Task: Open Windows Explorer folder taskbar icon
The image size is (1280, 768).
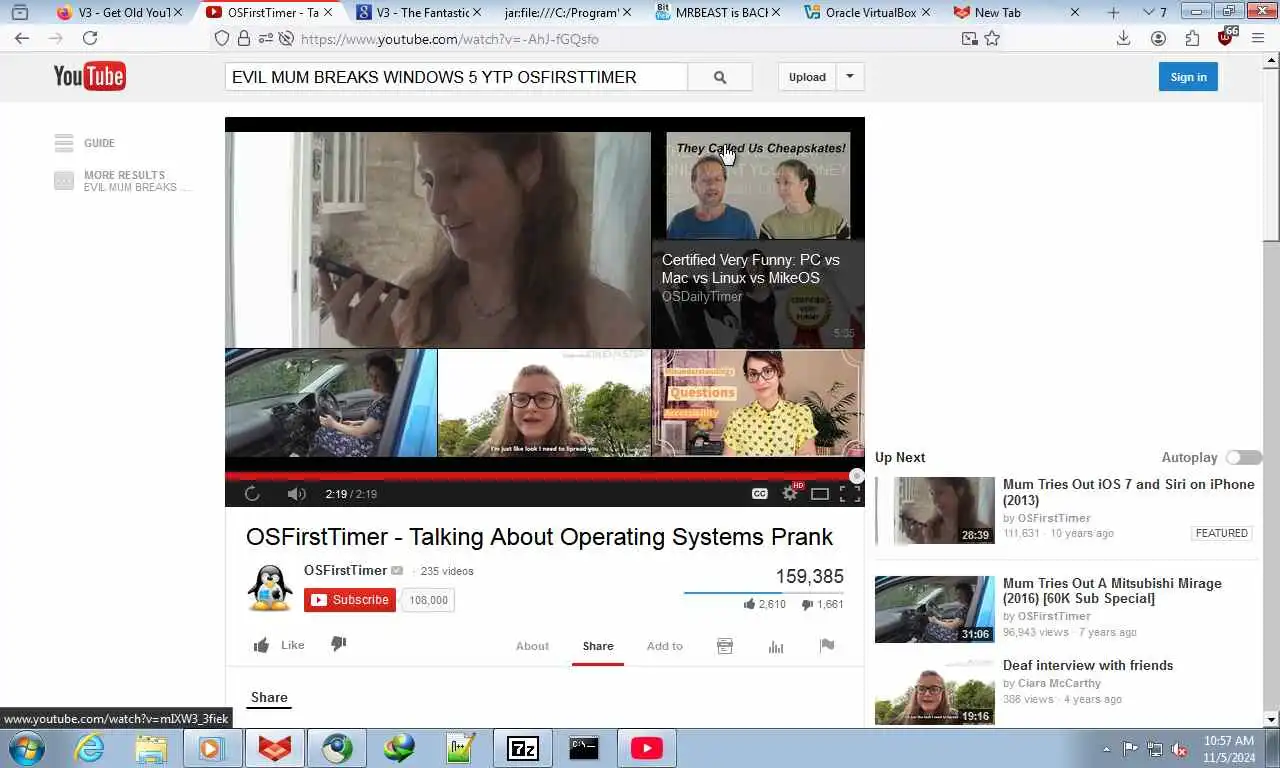Action: pos(151,748)
